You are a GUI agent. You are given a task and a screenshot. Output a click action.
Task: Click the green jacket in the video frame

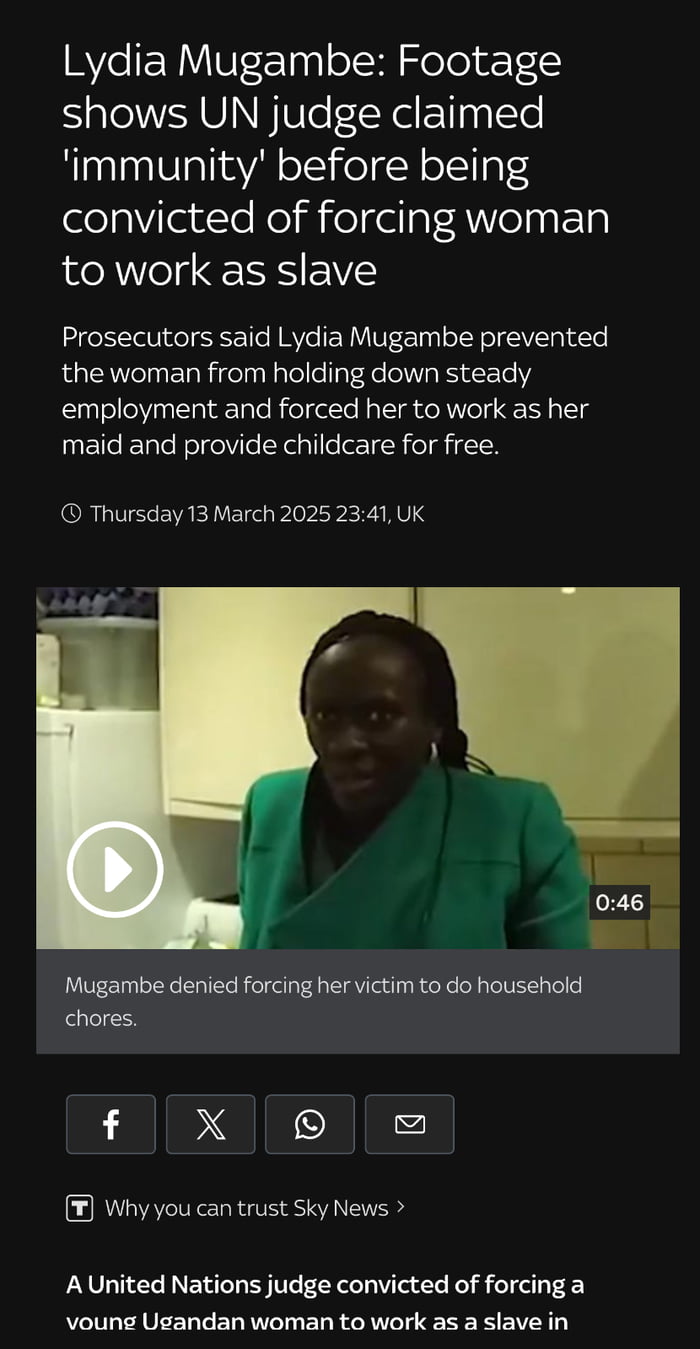coord(410,870)
